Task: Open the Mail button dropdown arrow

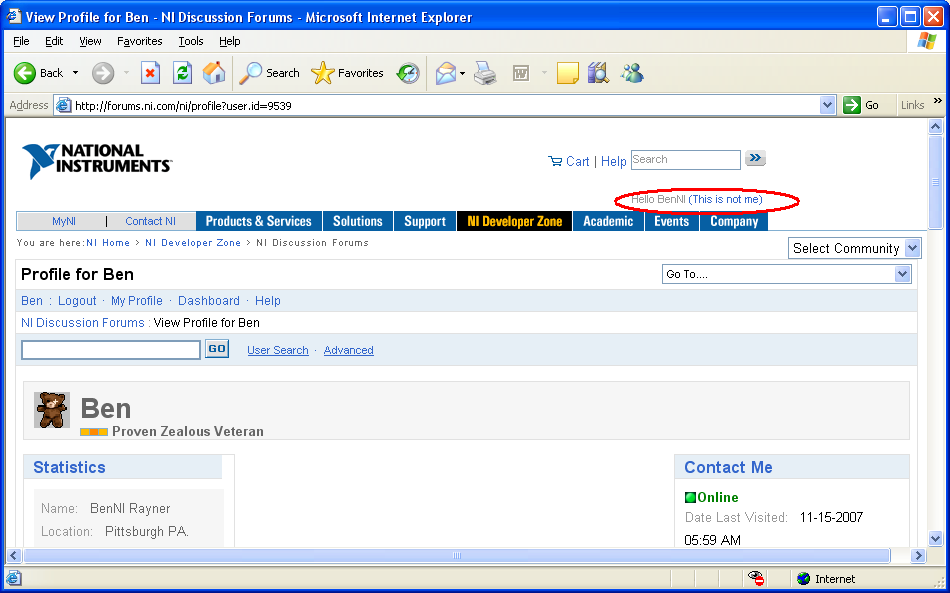Action: 462,74
